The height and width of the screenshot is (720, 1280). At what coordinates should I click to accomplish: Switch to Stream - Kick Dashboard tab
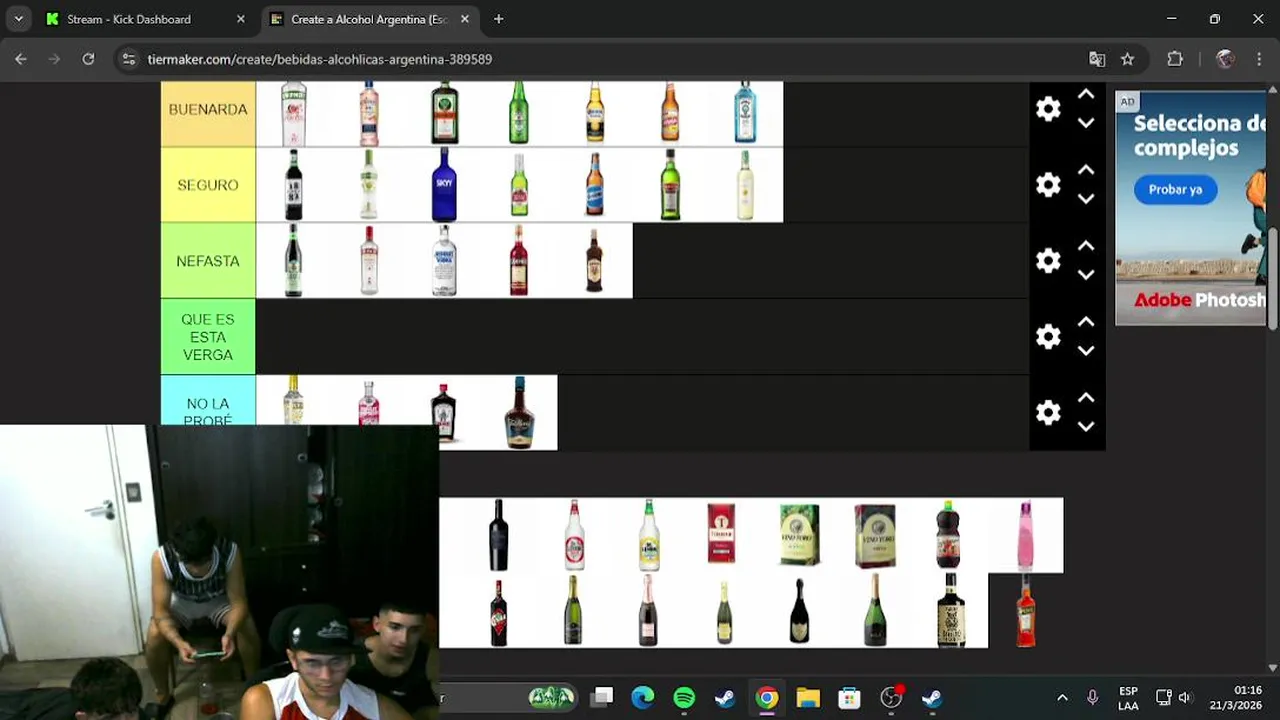[x=147, y=19]
